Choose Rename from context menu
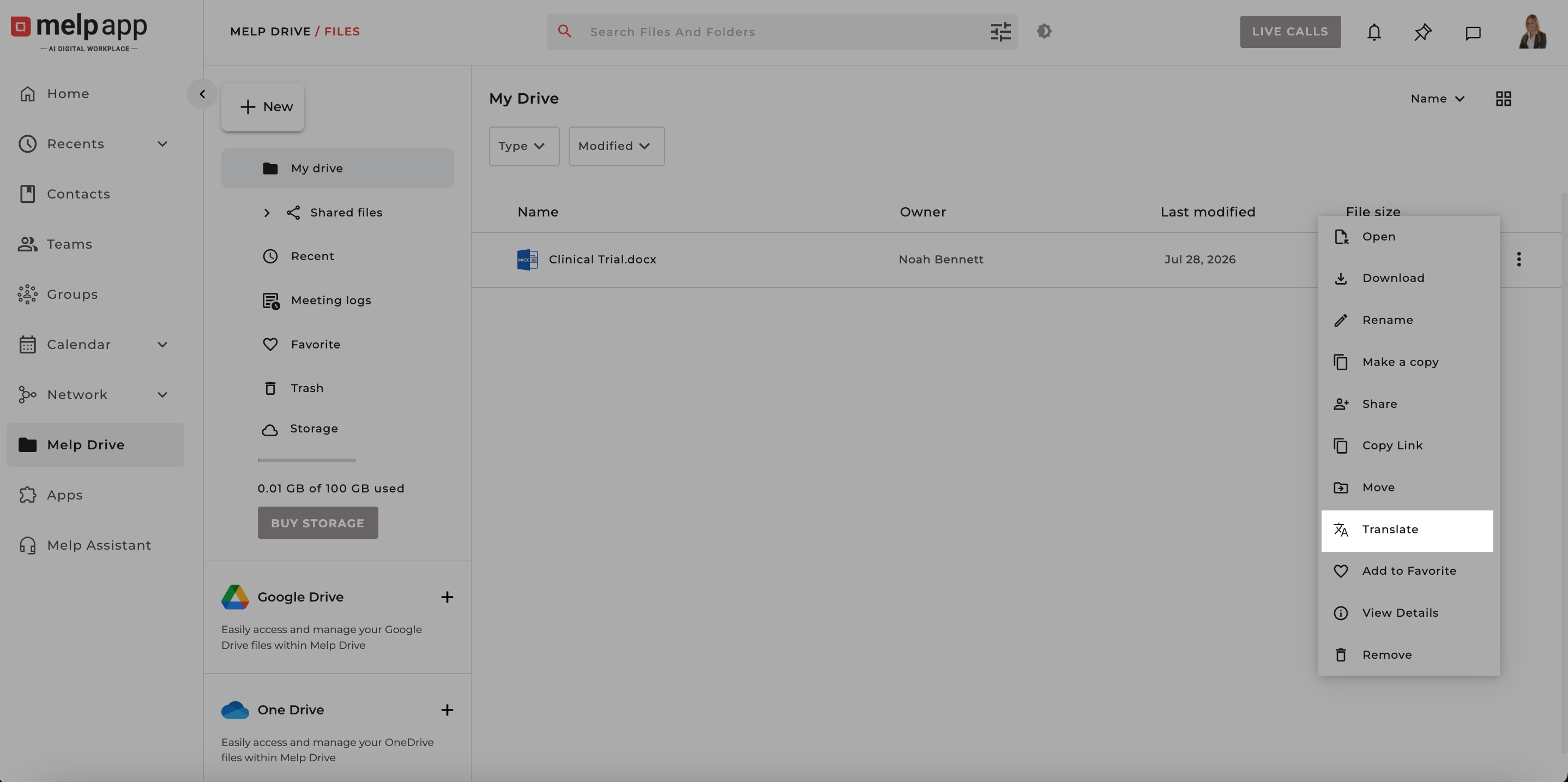Viewport: 1568px width, 782px height. pos(1407,320)
